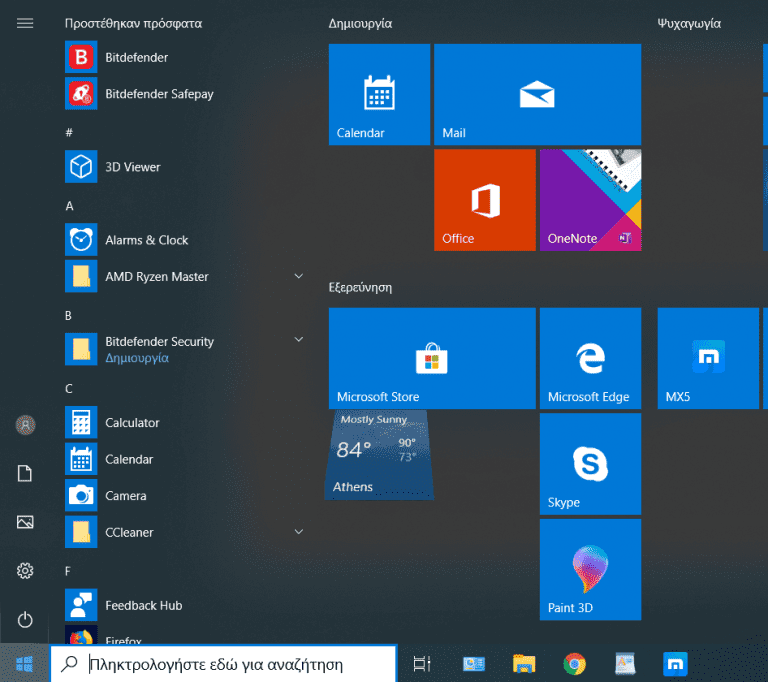Image resolution: width=768 pixels, height=682 pixels.
Task: Launch the Office tile
Action: click(x=485, y=200)
